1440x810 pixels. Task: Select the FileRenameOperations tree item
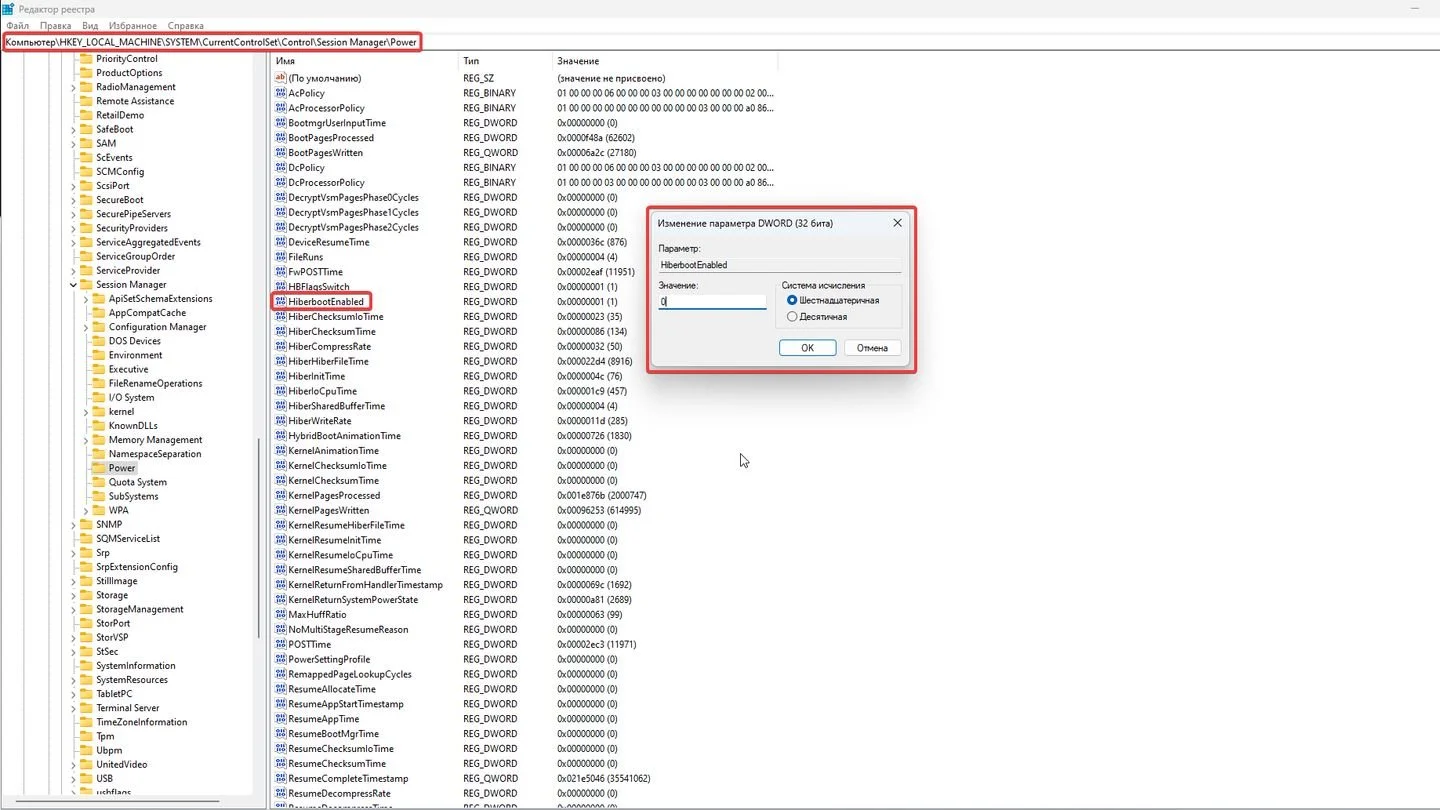tap(155, 383)
